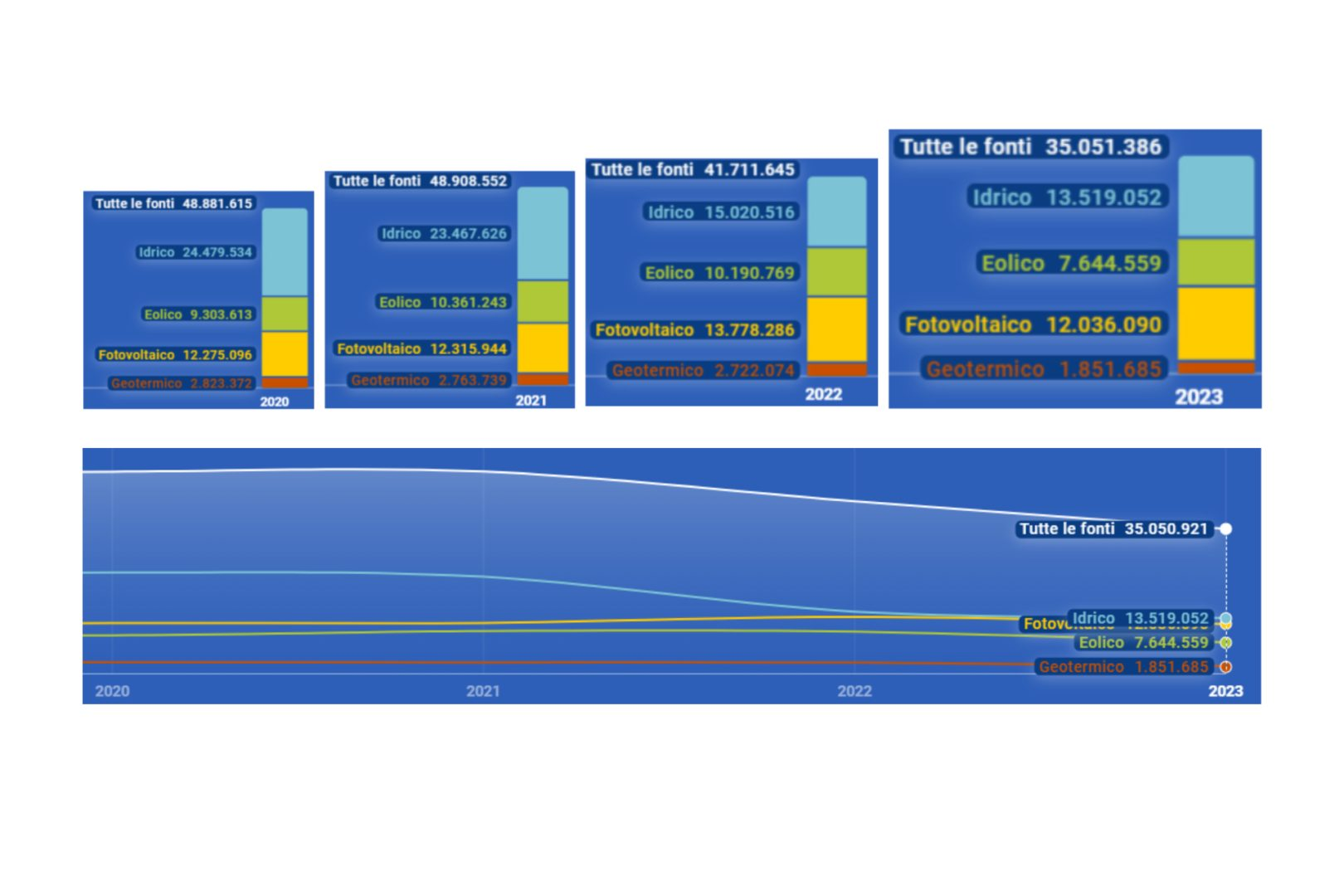Click the 2022 year label under bar chart
Image resolution: width=1344 pixels, height=896 pixels.
pos(823,394)
